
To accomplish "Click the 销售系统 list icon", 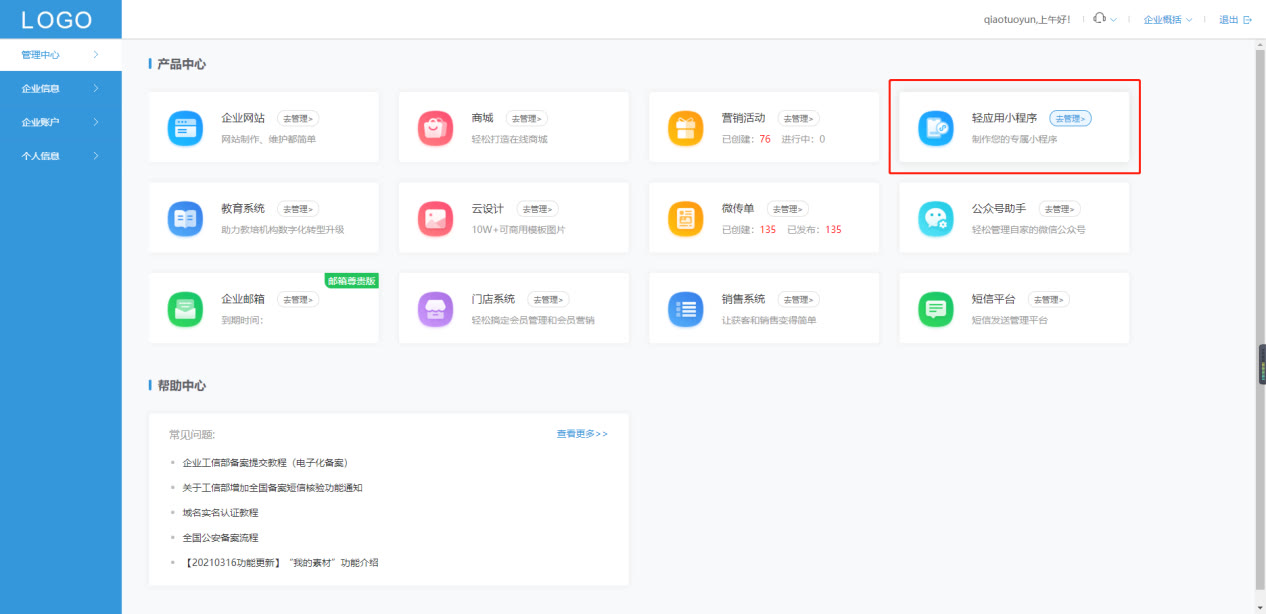I will (686, 308).
